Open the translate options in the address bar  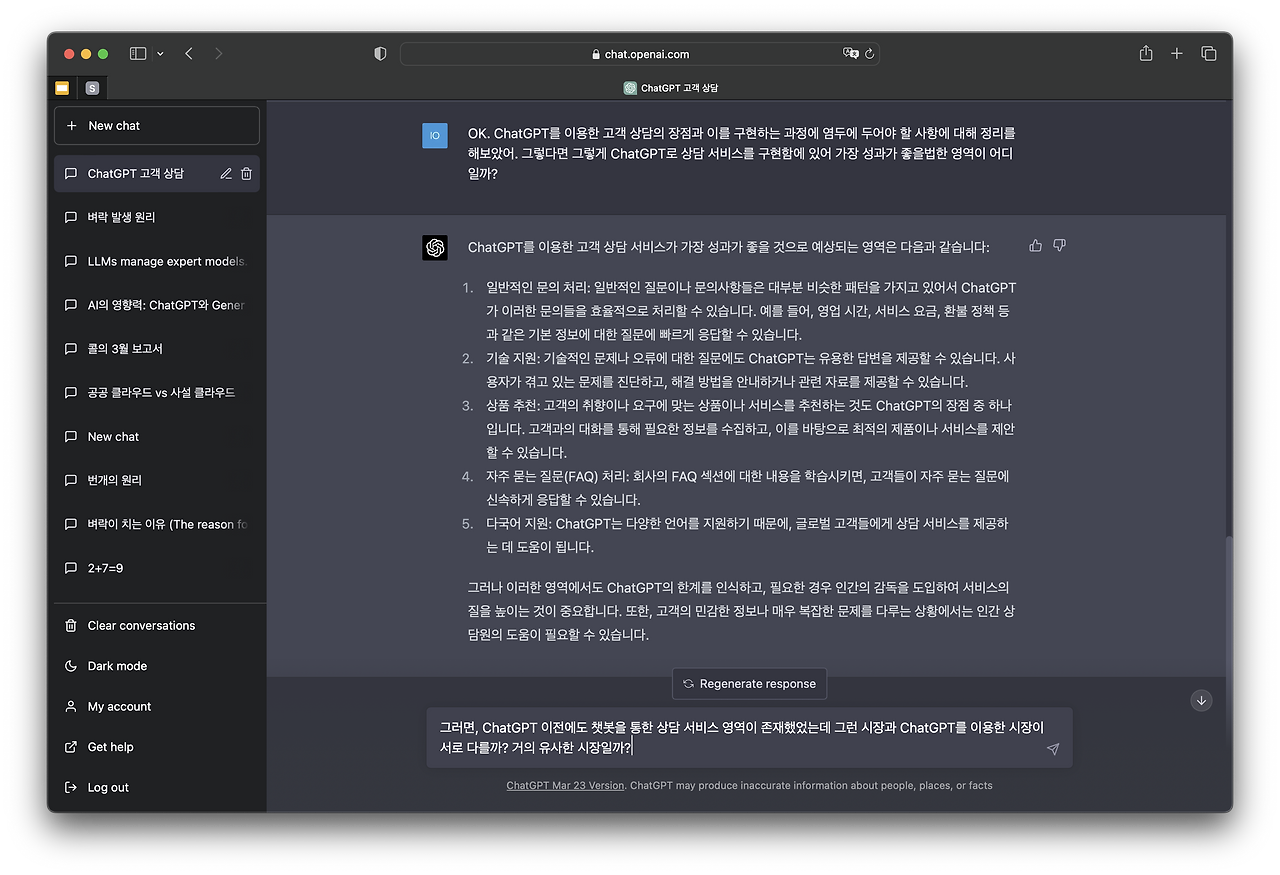click(x=851, y=54)
